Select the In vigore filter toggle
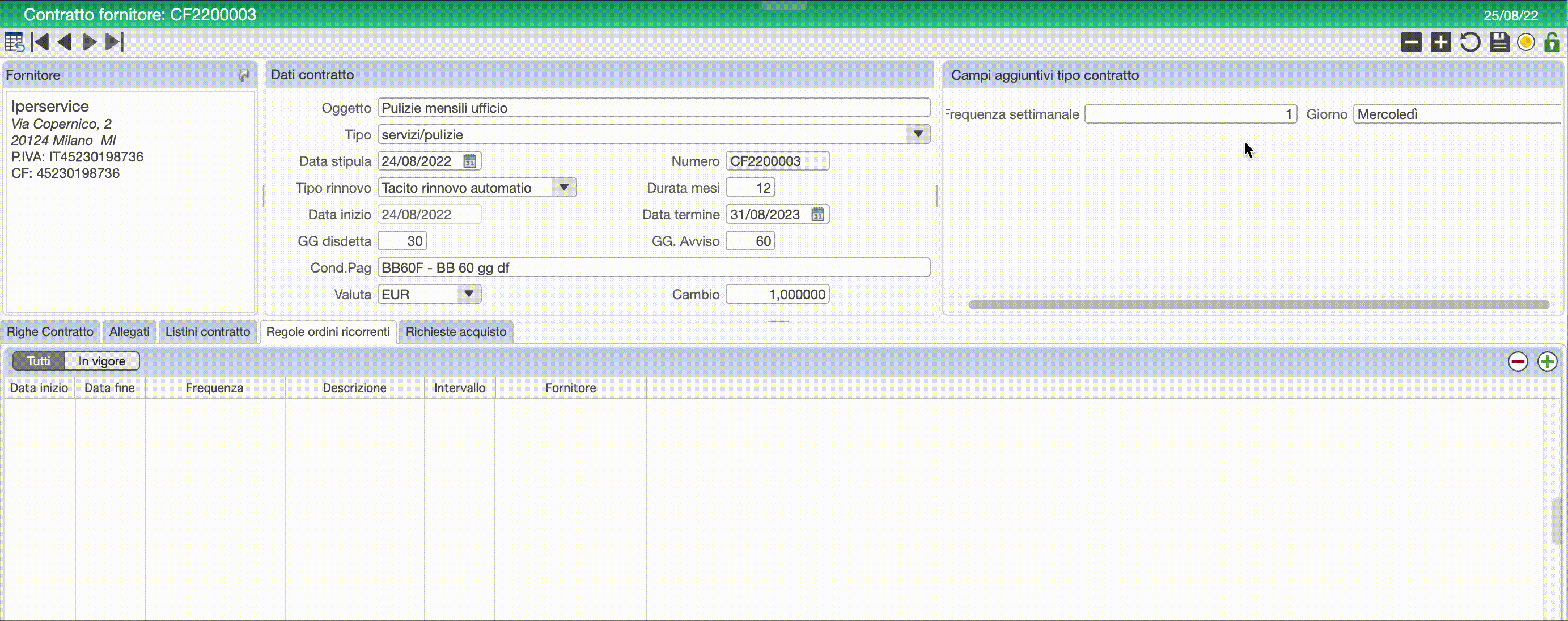1568x621 pixels. (x=101, y=361)
